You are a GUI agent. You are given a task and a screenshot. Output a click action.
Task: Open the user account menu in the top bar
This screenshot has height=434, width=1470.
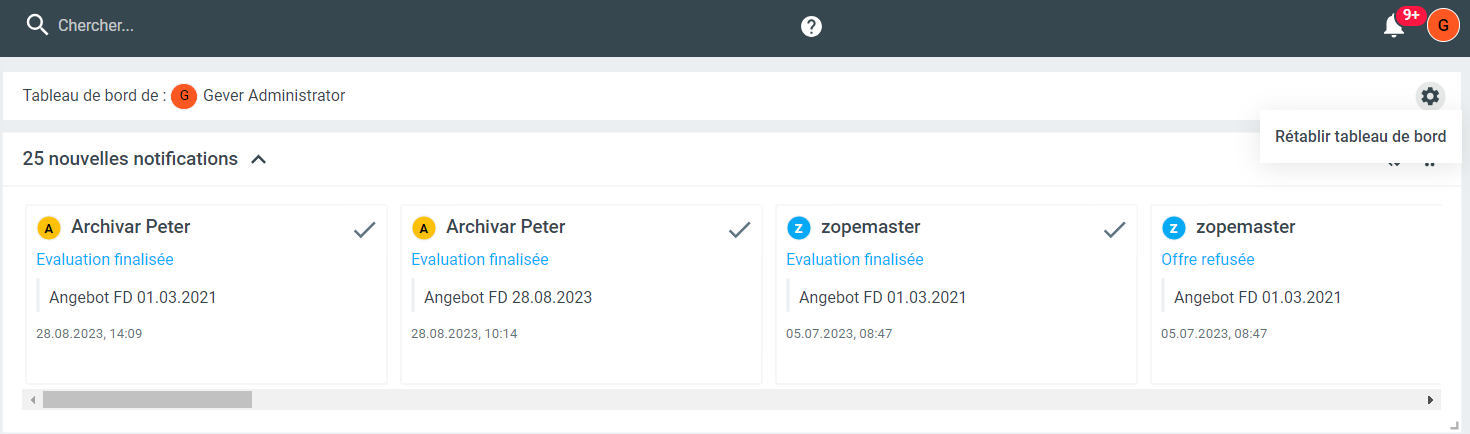coord(1443,26)
